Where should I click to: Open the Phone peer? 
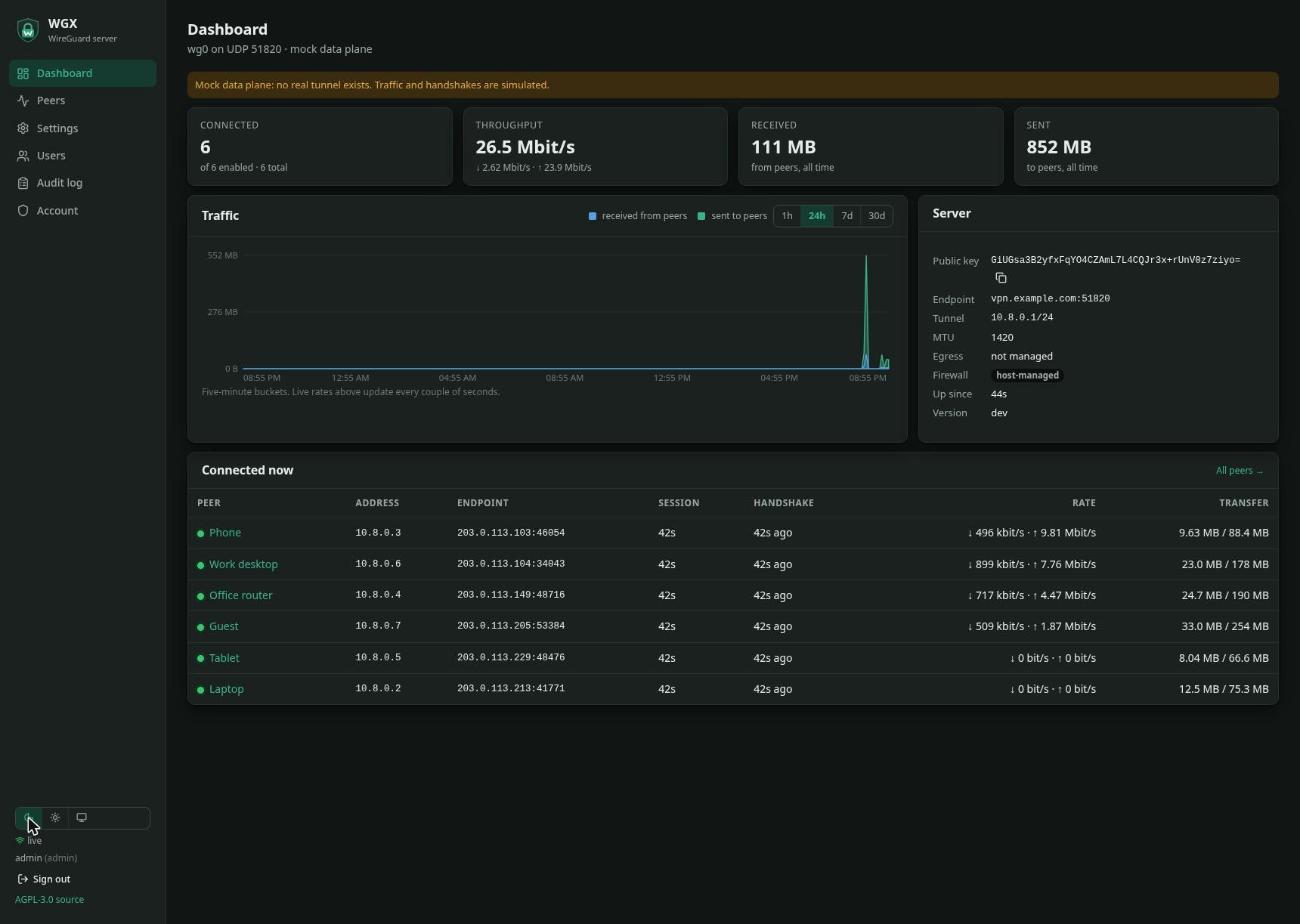coord(225,533)
